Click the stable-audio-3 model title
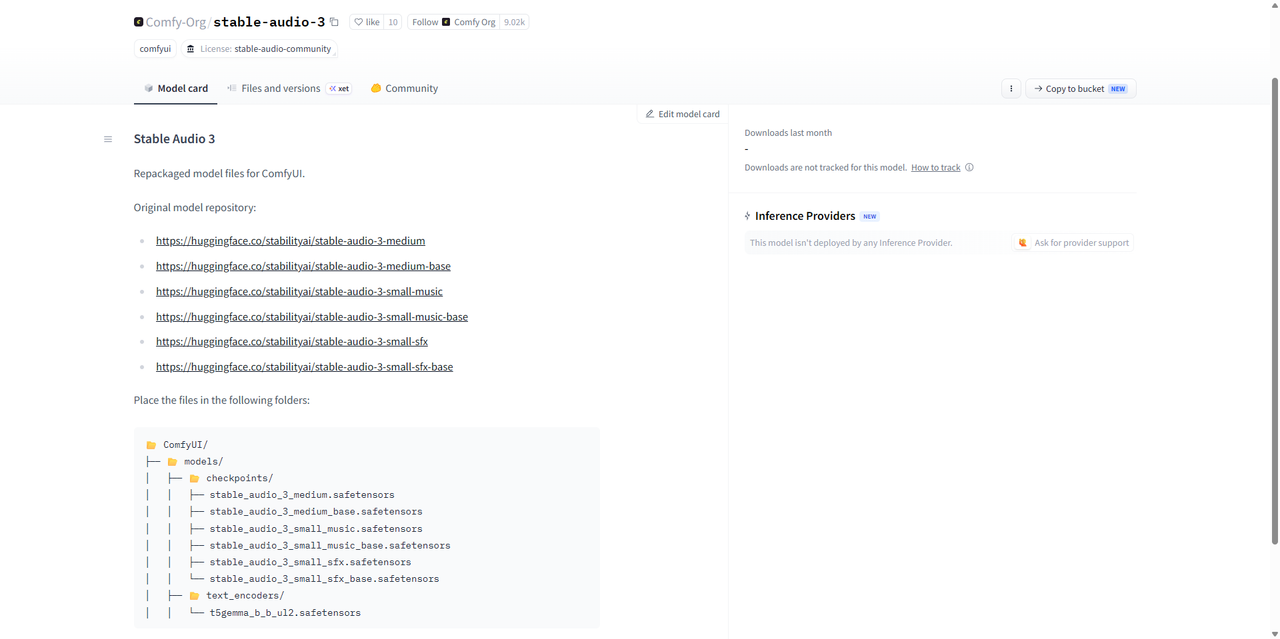 [x=269, y=22]
